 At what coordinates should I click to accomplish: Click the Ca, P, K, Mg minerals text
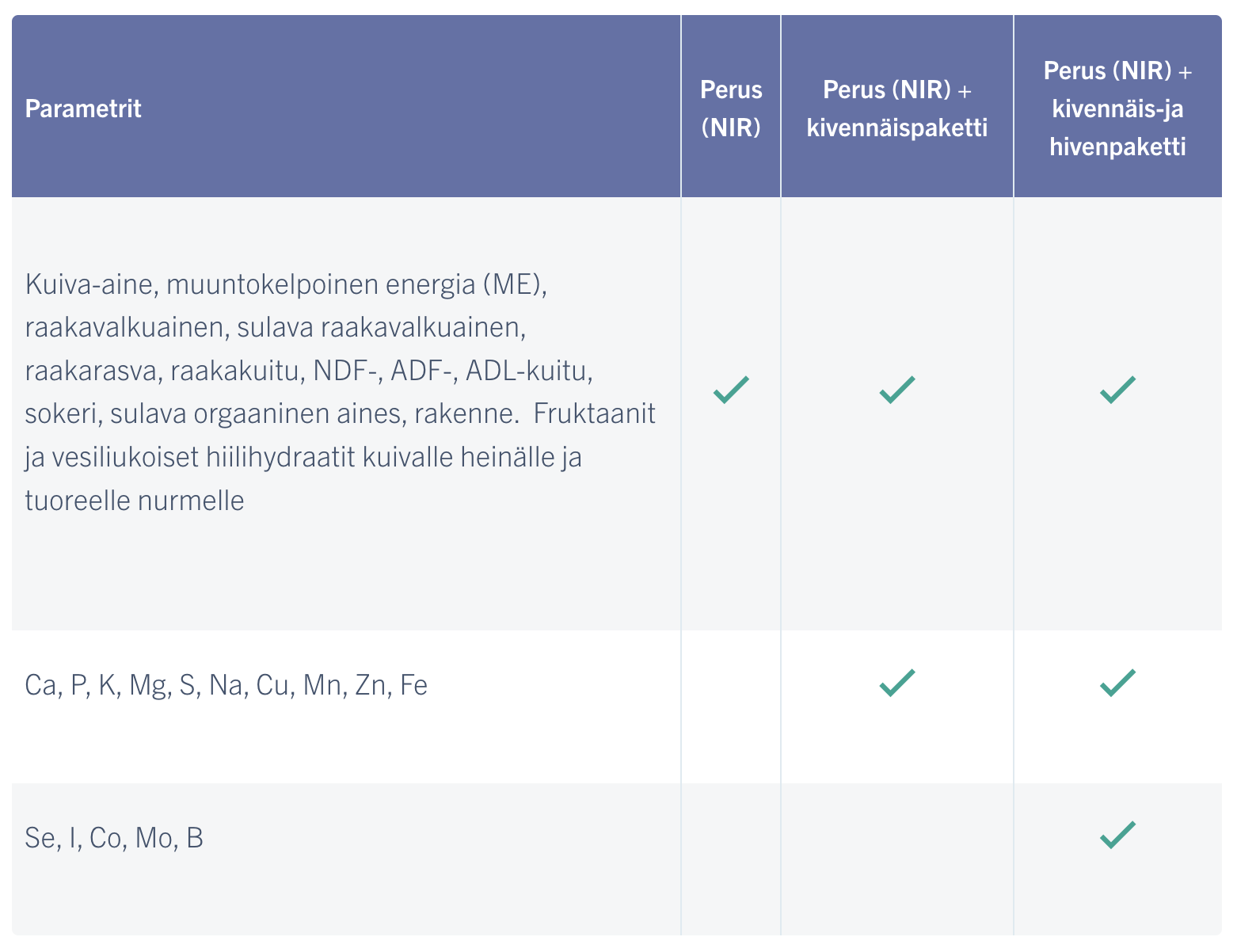coord(226,685)
